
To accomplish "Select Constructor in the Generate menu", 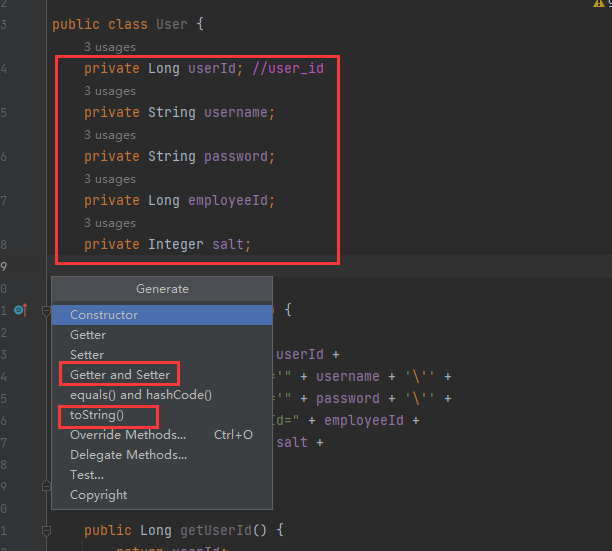I will coord(104,315).
